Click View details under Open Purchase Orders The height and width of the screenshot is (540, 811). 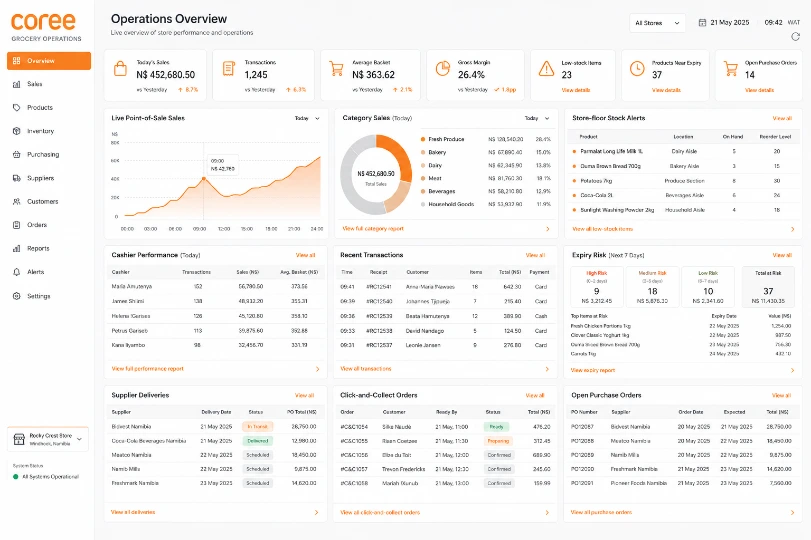pyautogui.click(x=759, y=90)
